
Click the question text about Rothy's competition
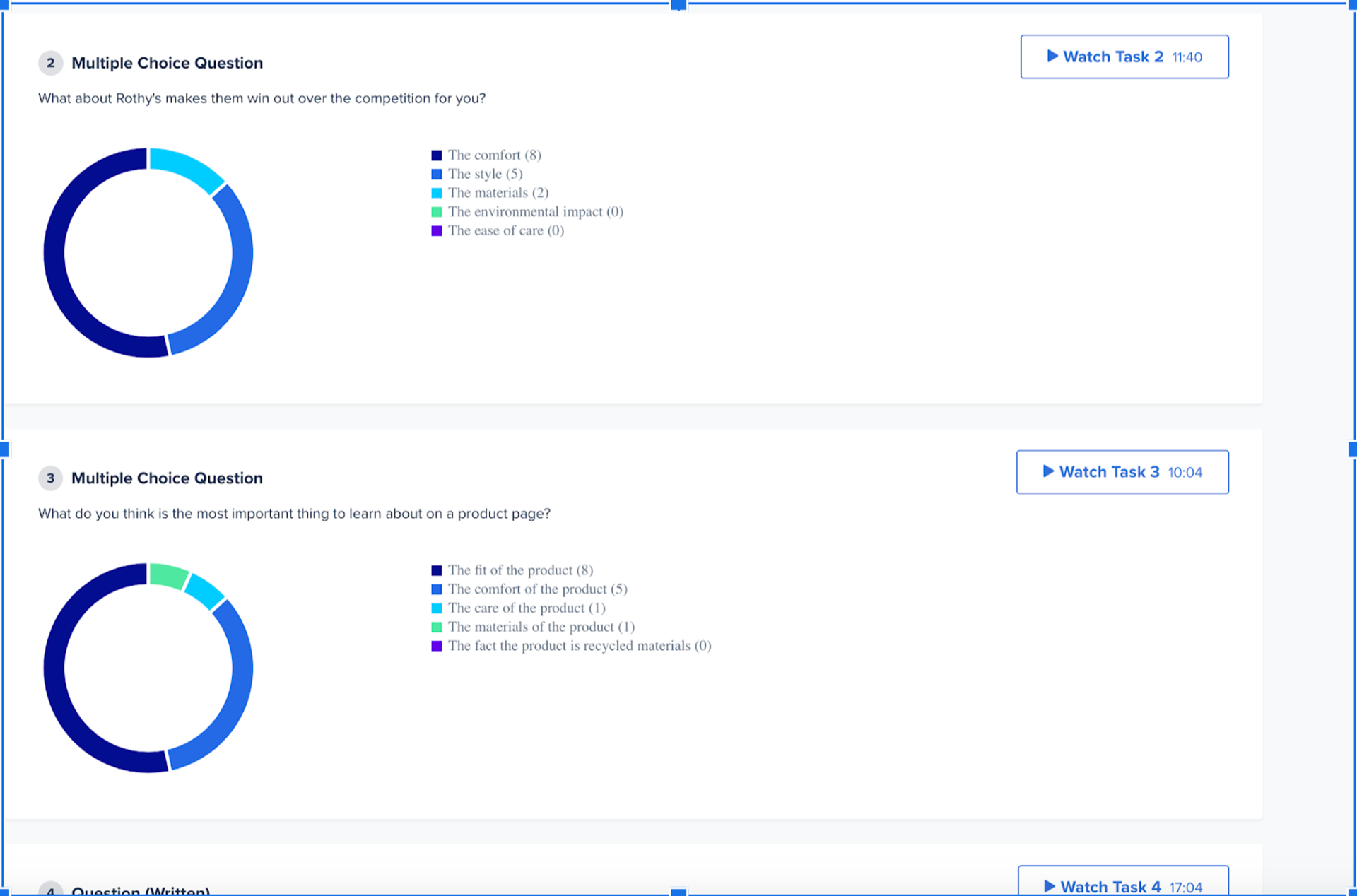tap(262, 98)
